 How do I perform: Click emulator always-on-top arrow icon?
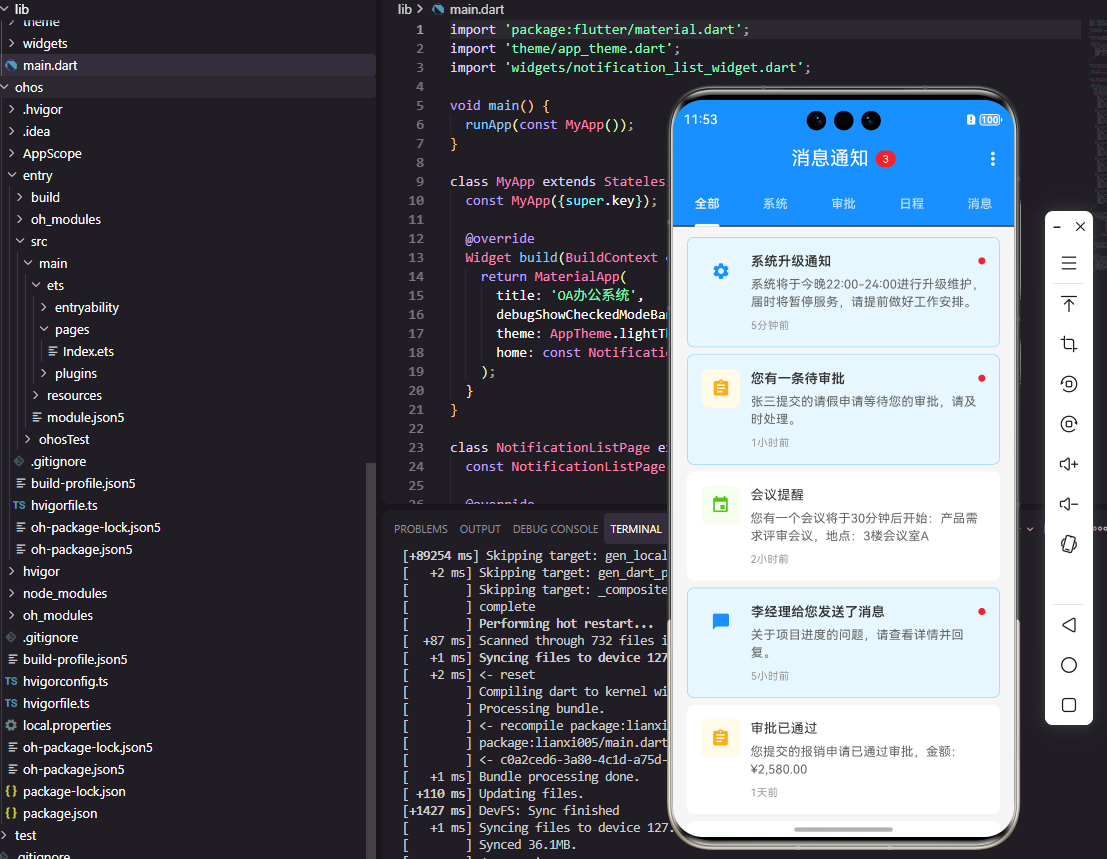pos(1069,304)
